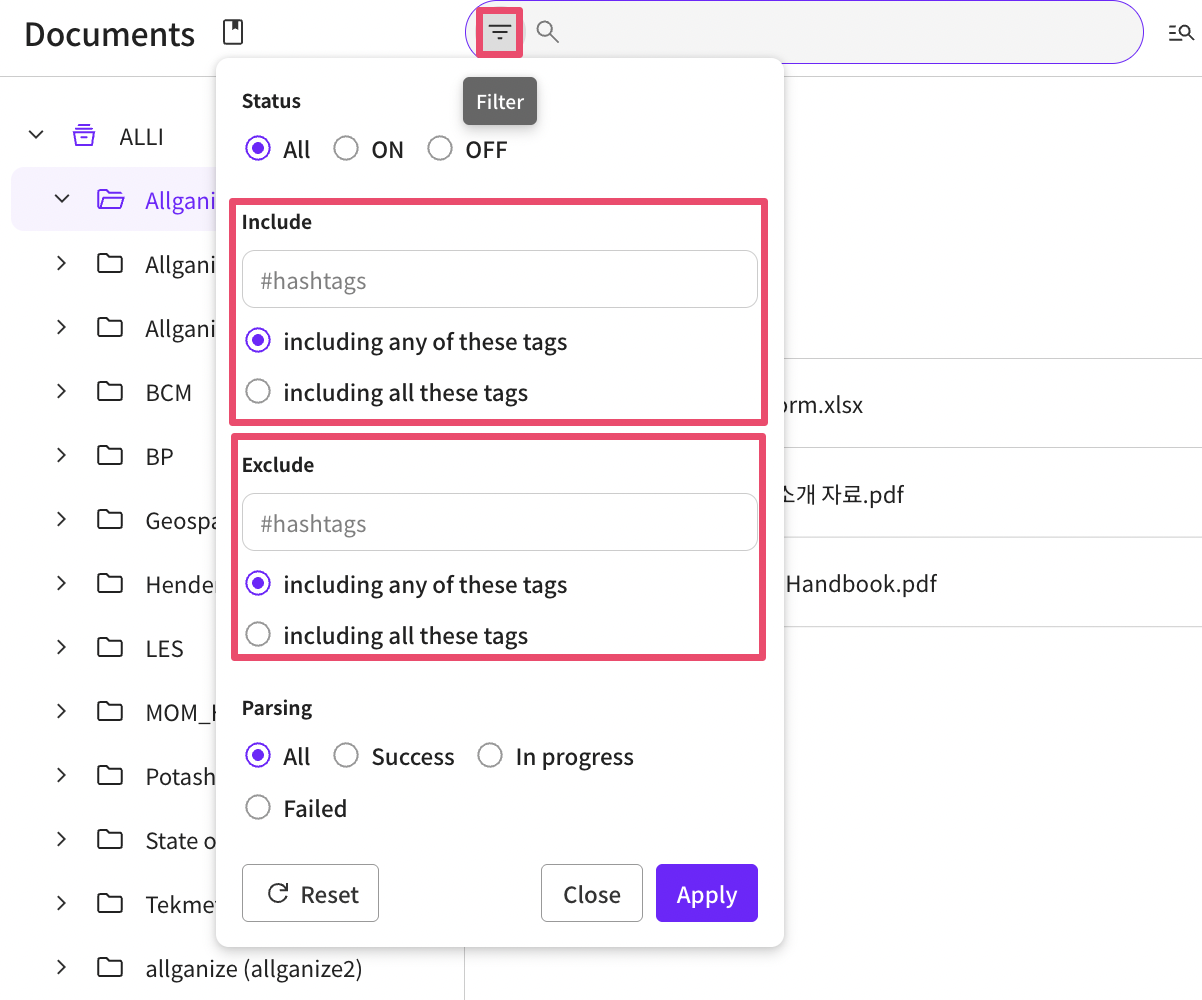Click the BP folder icon
The width and height of the screenshot is (1202, 1000).
click(x=110, y=456)
